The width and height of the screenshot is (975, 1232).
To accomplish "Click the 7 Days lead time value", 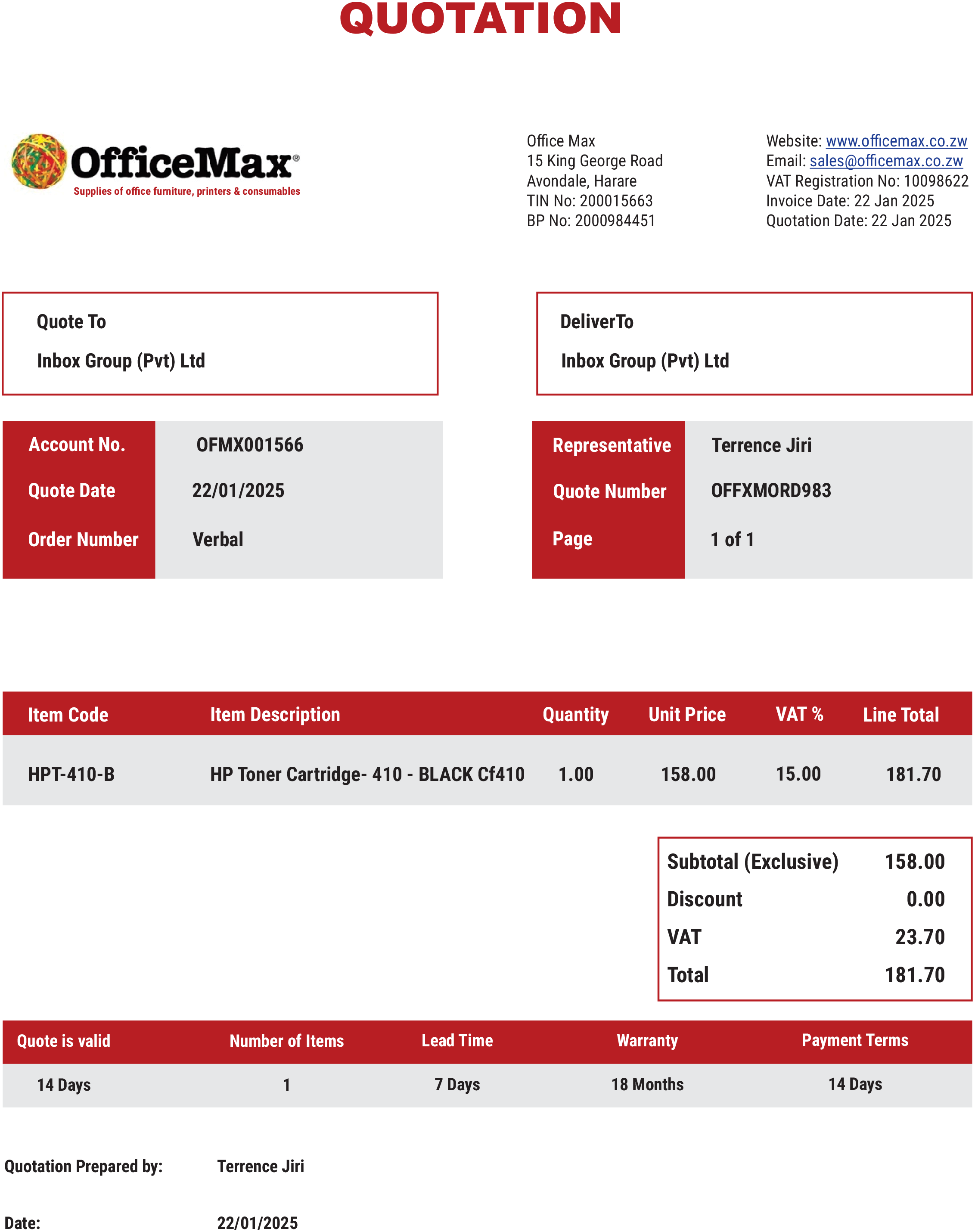I will click(x=456, y=1084).
